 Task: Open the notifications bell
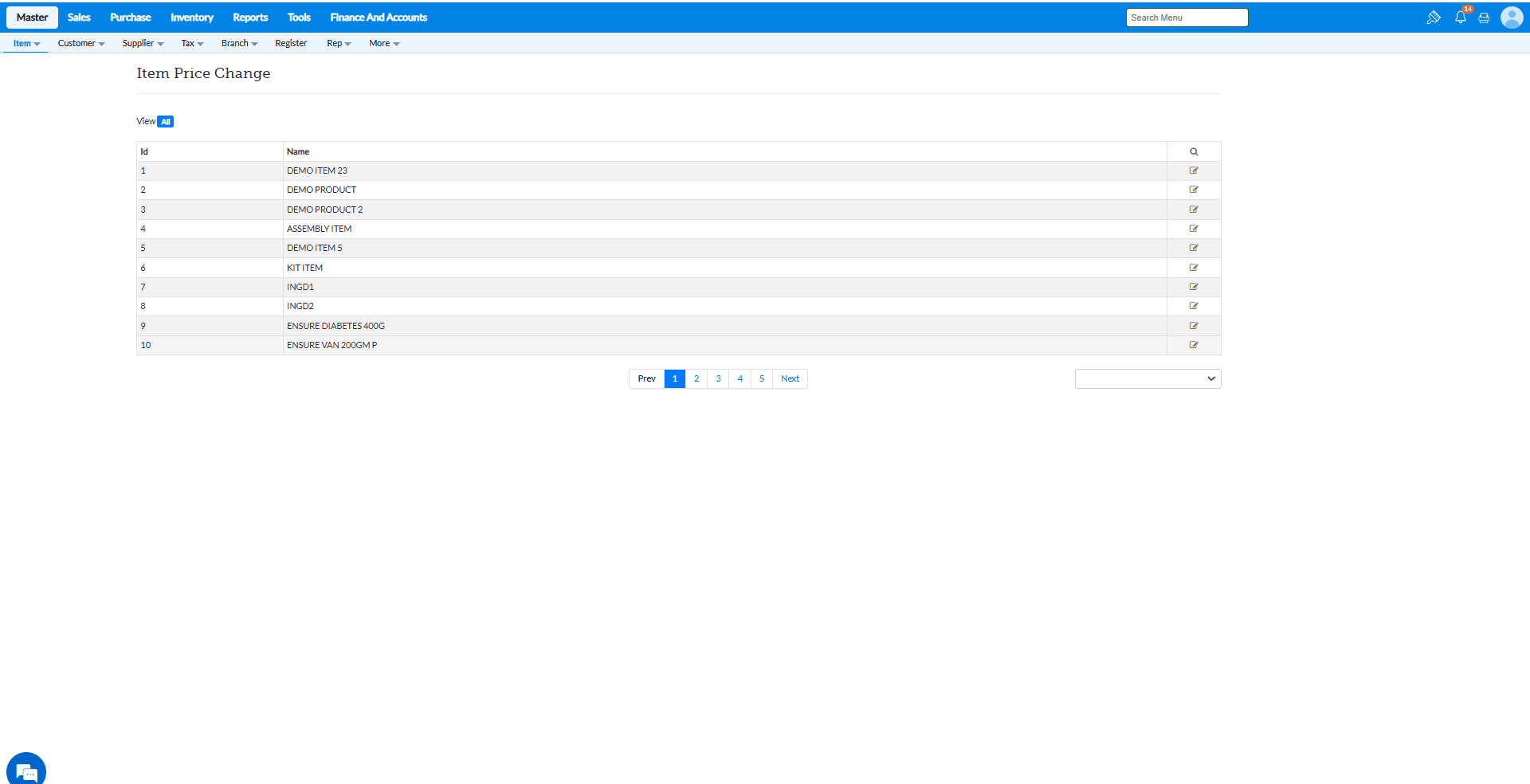pos(1461,18)
